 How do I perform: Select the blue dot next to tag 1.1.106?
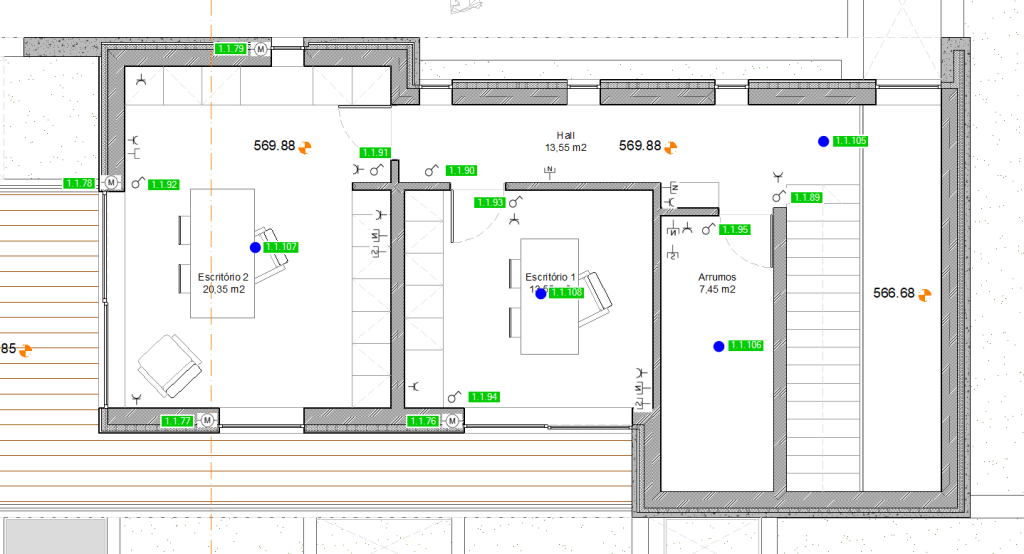coord(718,346)
